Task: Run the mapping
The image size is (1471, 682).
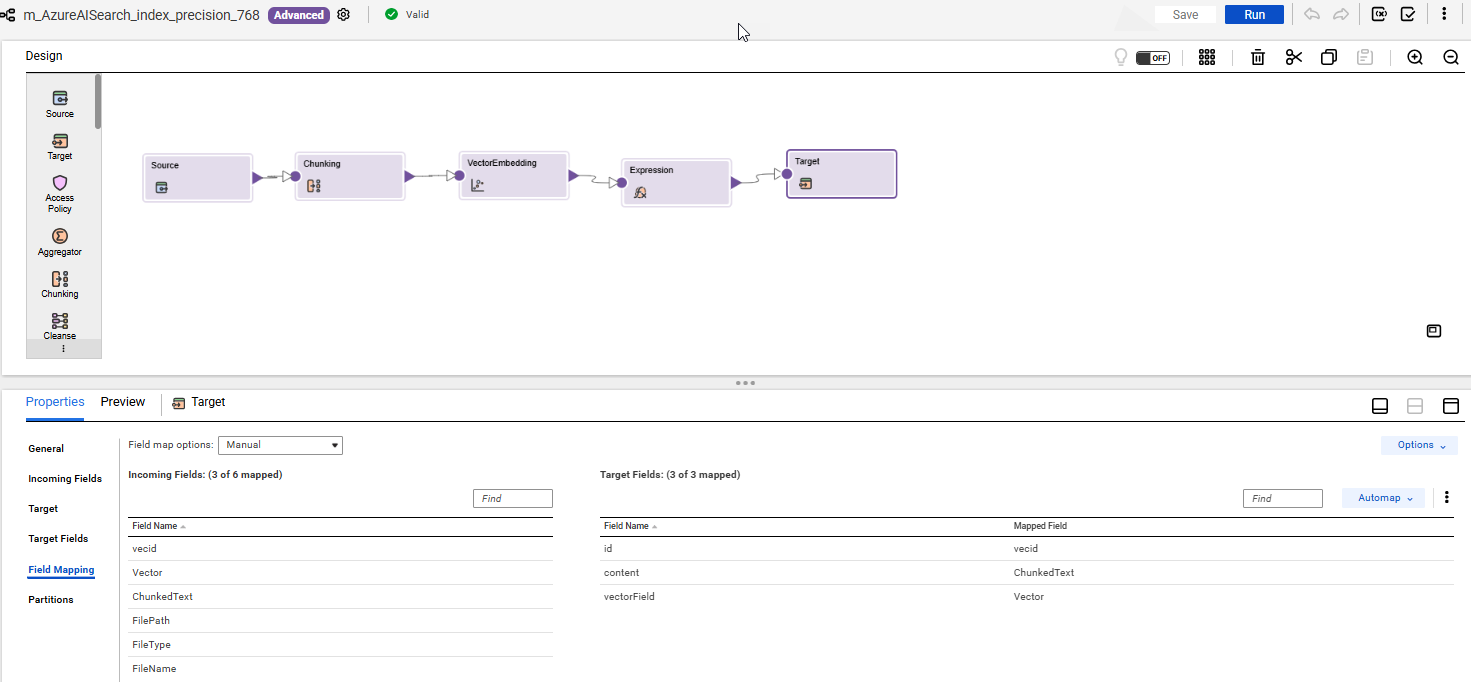Action: [1254, 15]
